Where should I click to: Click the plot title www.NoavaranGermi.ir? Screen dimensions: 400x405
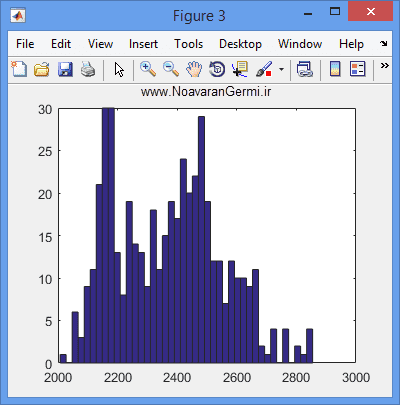click(206, 92)
